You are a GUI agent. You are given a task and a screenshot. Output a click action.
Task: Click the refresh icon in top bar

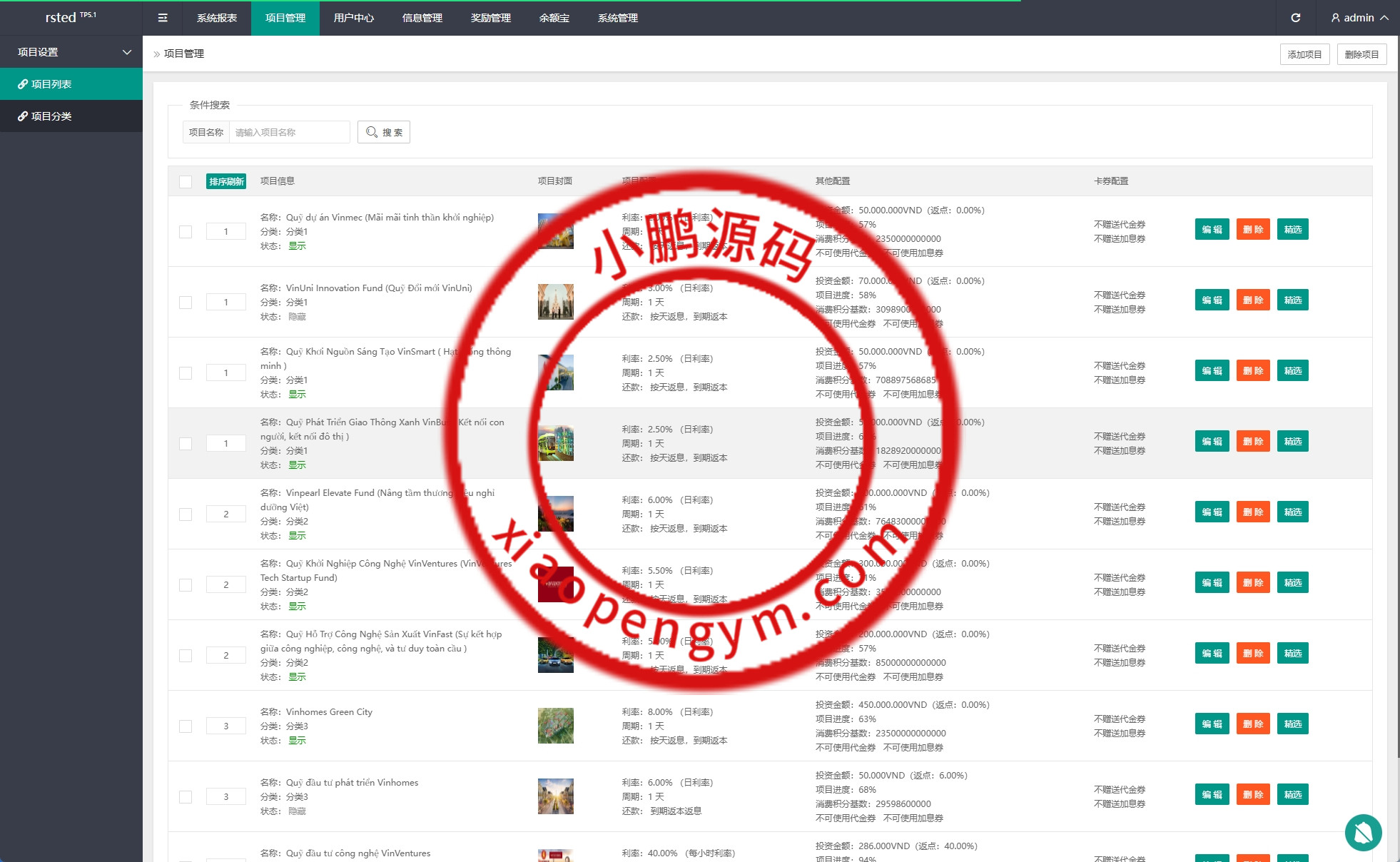1296,18
